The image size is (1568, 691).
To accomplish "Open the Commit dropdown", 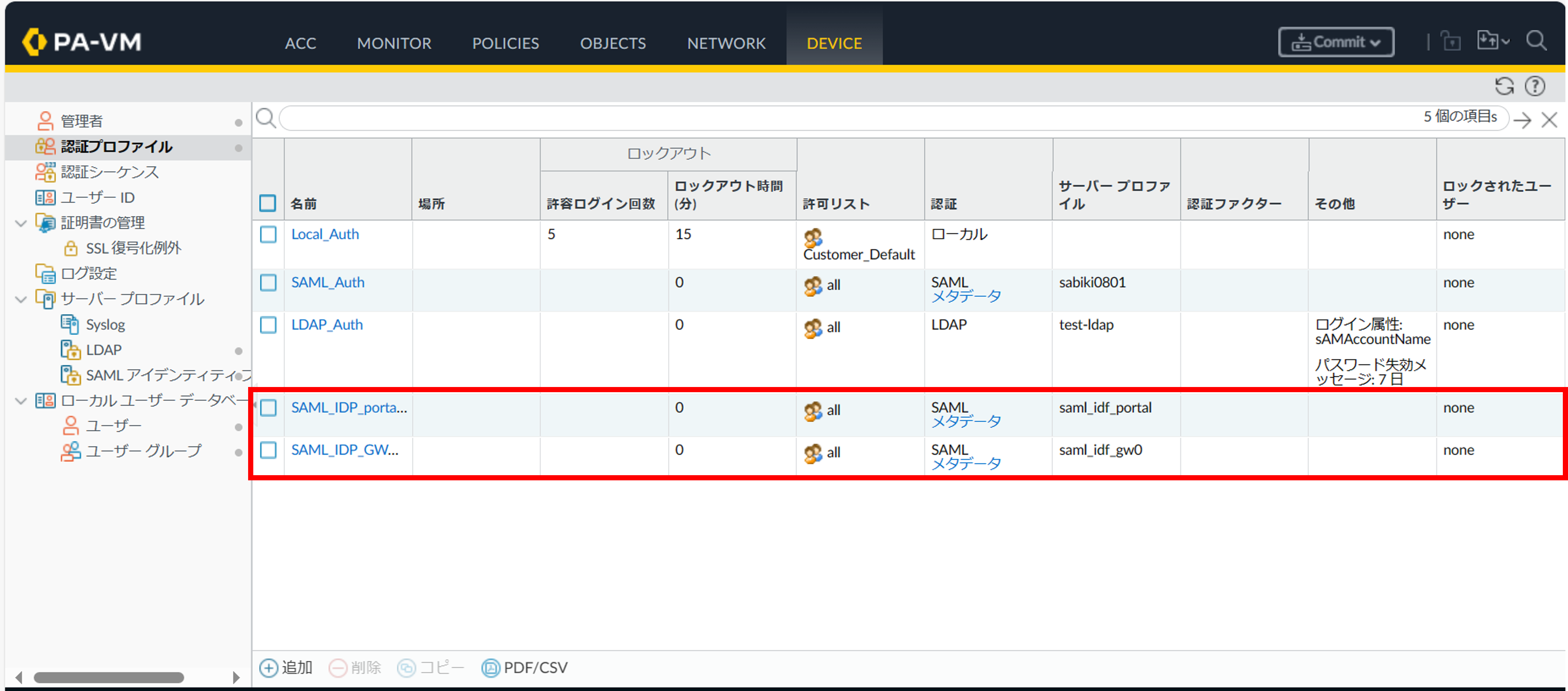I will point(1335,42).
